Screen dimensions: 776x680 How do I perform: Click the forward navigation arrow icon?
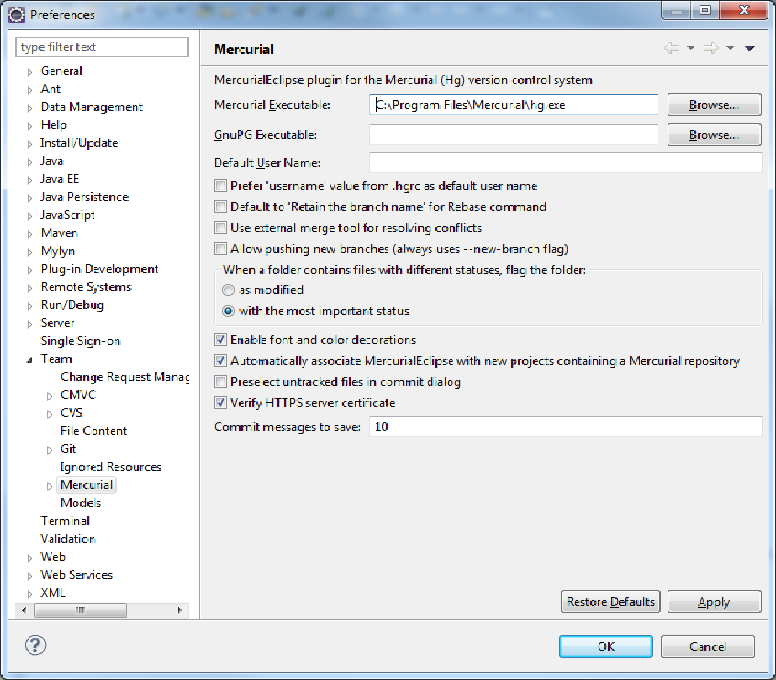click(x=711, y=48)
